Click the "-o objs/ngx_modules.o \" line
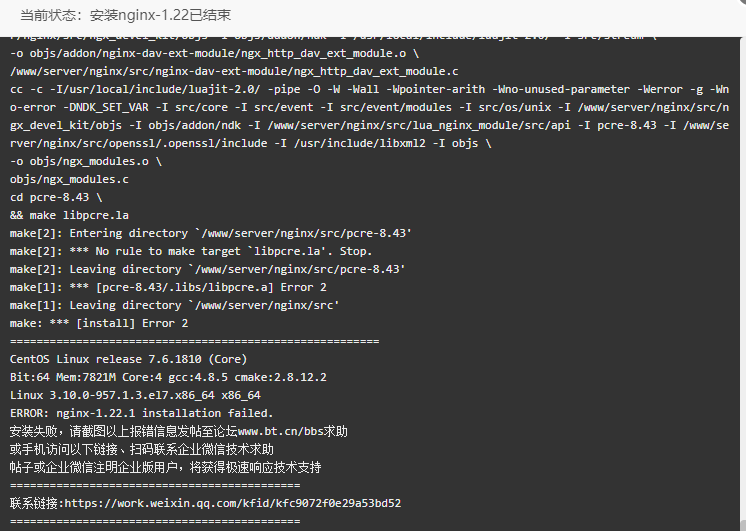Viewport: 746px width, 531px height. 86,161
